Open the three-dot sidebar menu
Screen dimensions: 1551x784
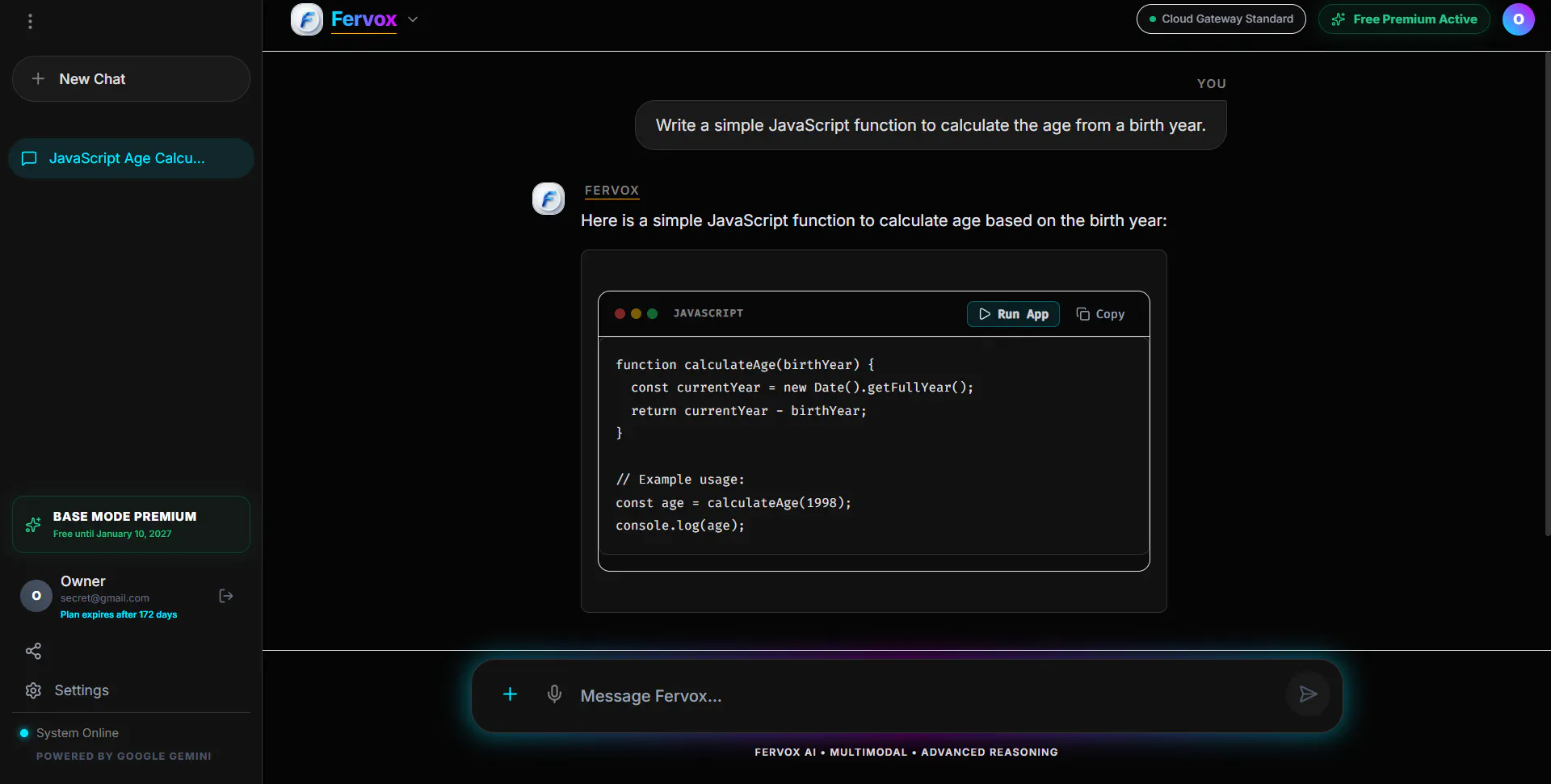(x=30, y=21)
